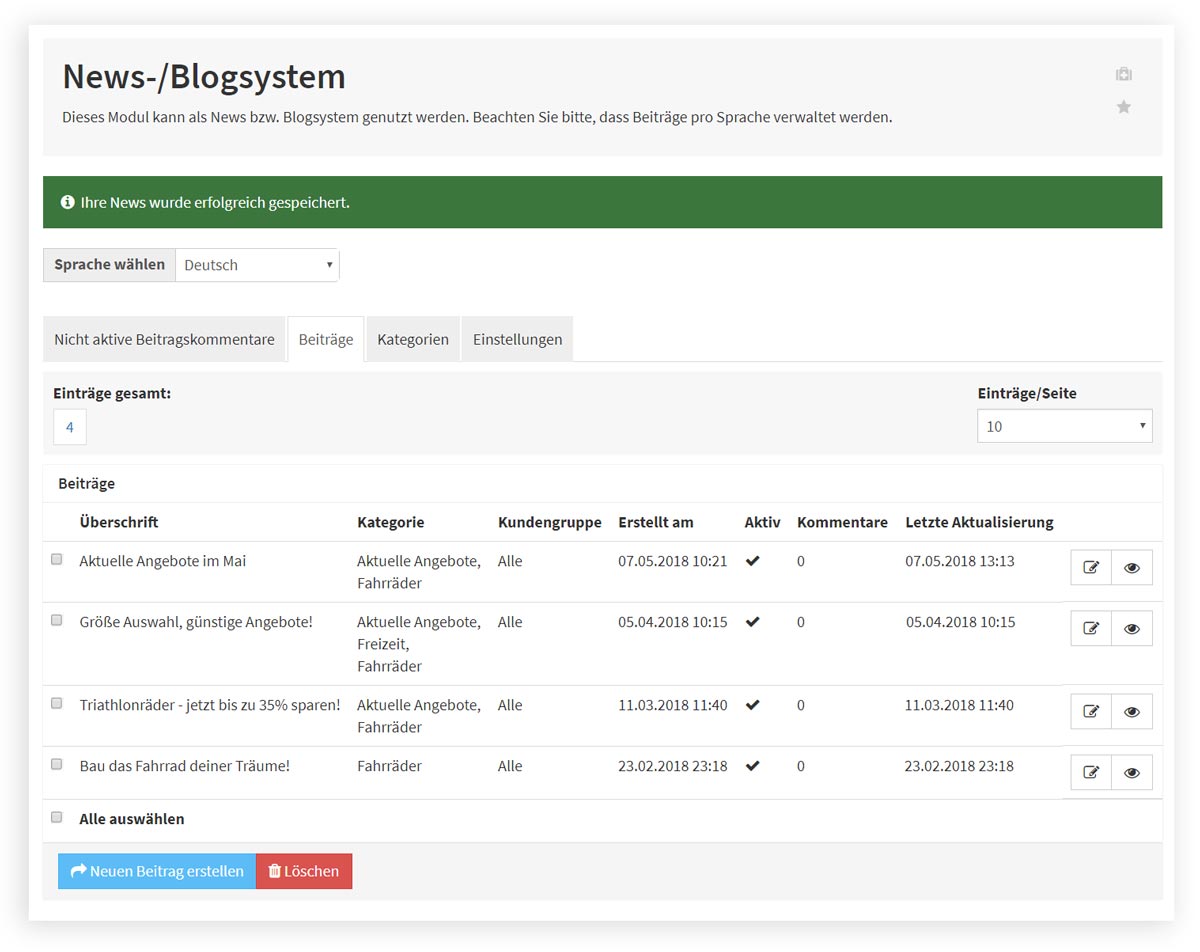Click the active checkmark for the Triathlonräder row
Image resolution: width=1200 pixels, height=952 pixels.
(x=753, y=705)
